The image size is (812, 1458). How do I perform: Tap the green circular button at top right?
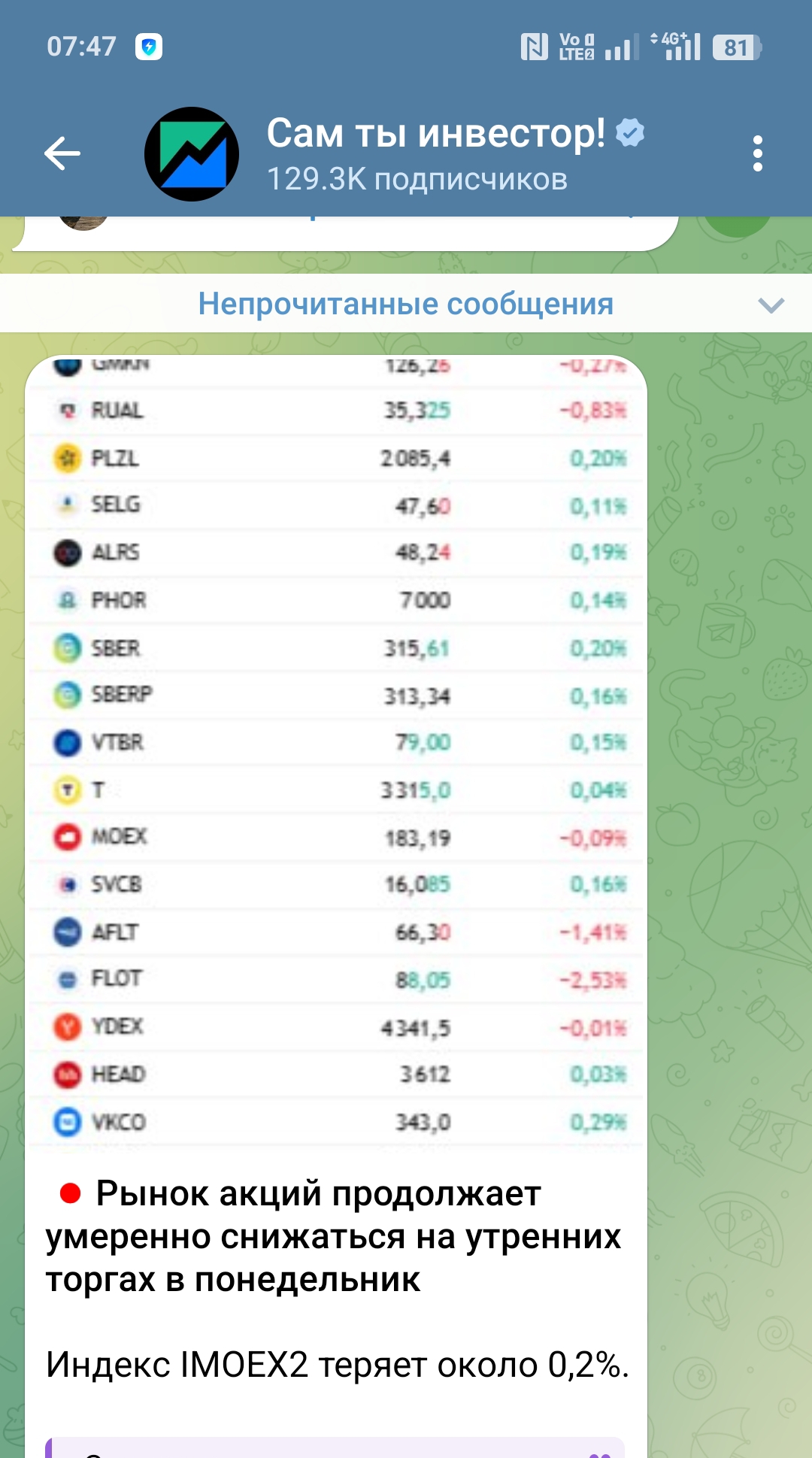tap(737, 225)
